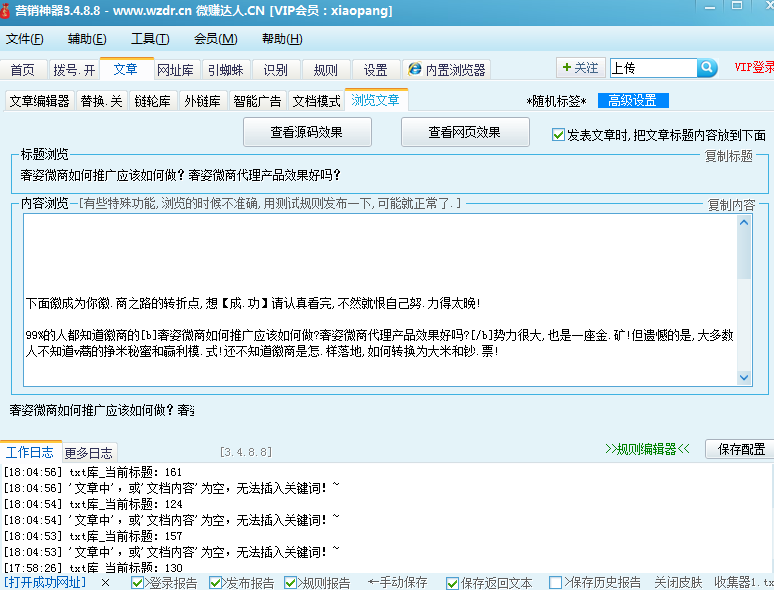This screenshot has height=590, width=774.
Task: Select the 文章 tab
Action: tap(126, 69)
